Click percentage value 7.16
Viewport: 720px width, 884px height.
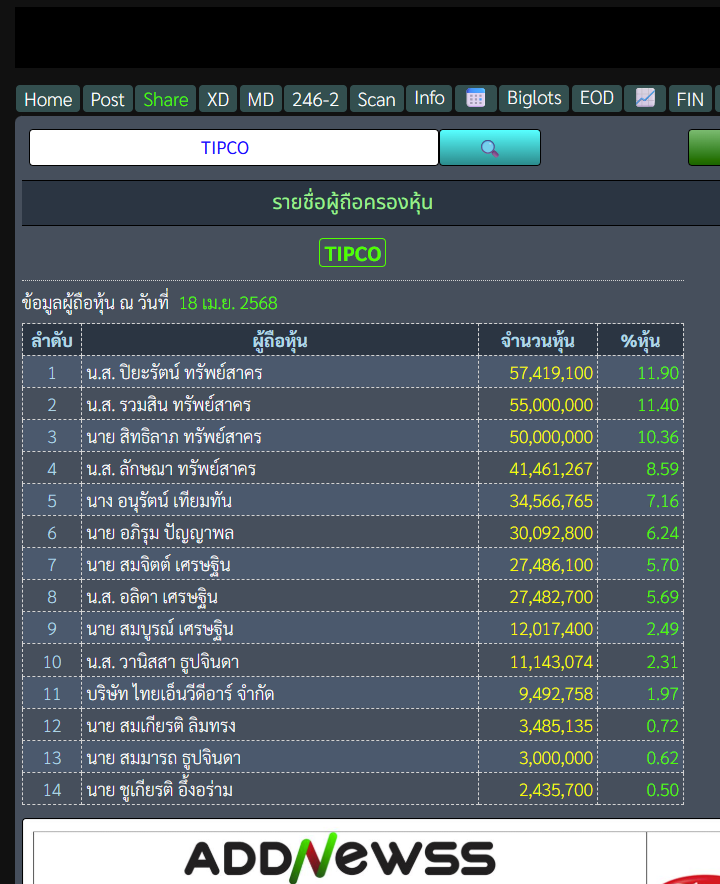662,501
